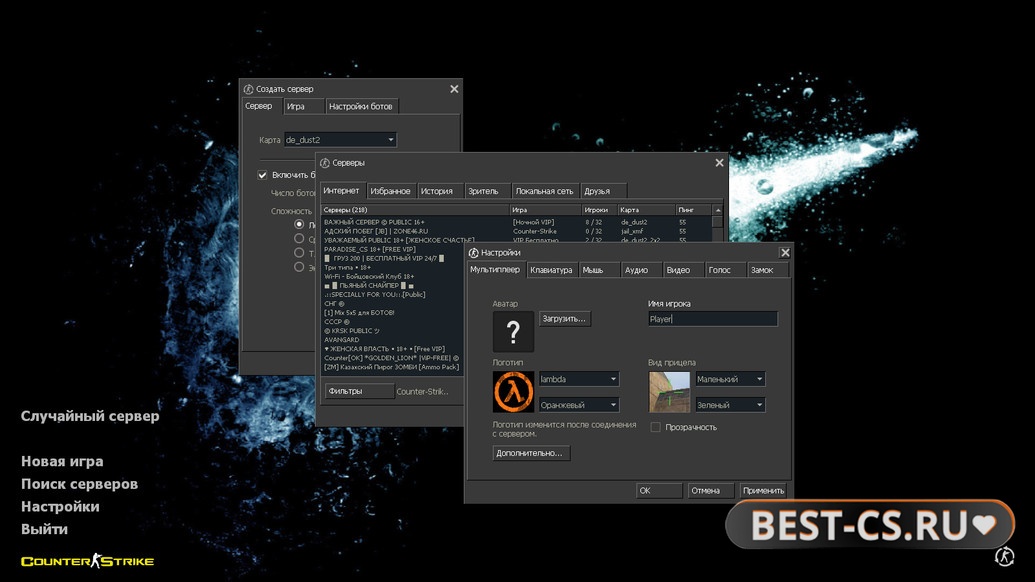The image size is (1035, 582).
Task: Click the Настройки window title icon
Action: (473, 253)
